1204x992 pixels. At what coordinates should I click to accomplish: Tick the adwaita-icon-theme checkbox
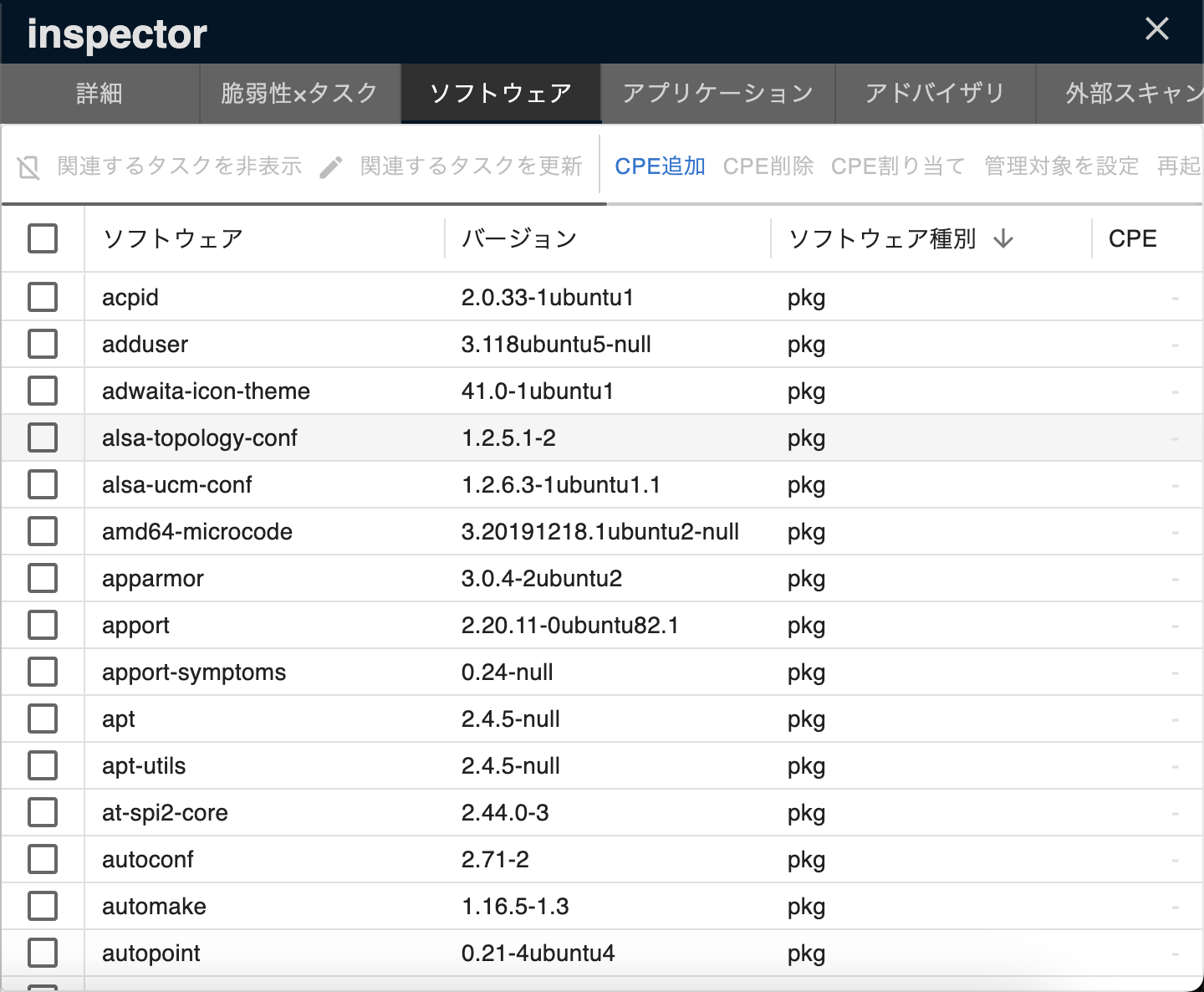43,391
